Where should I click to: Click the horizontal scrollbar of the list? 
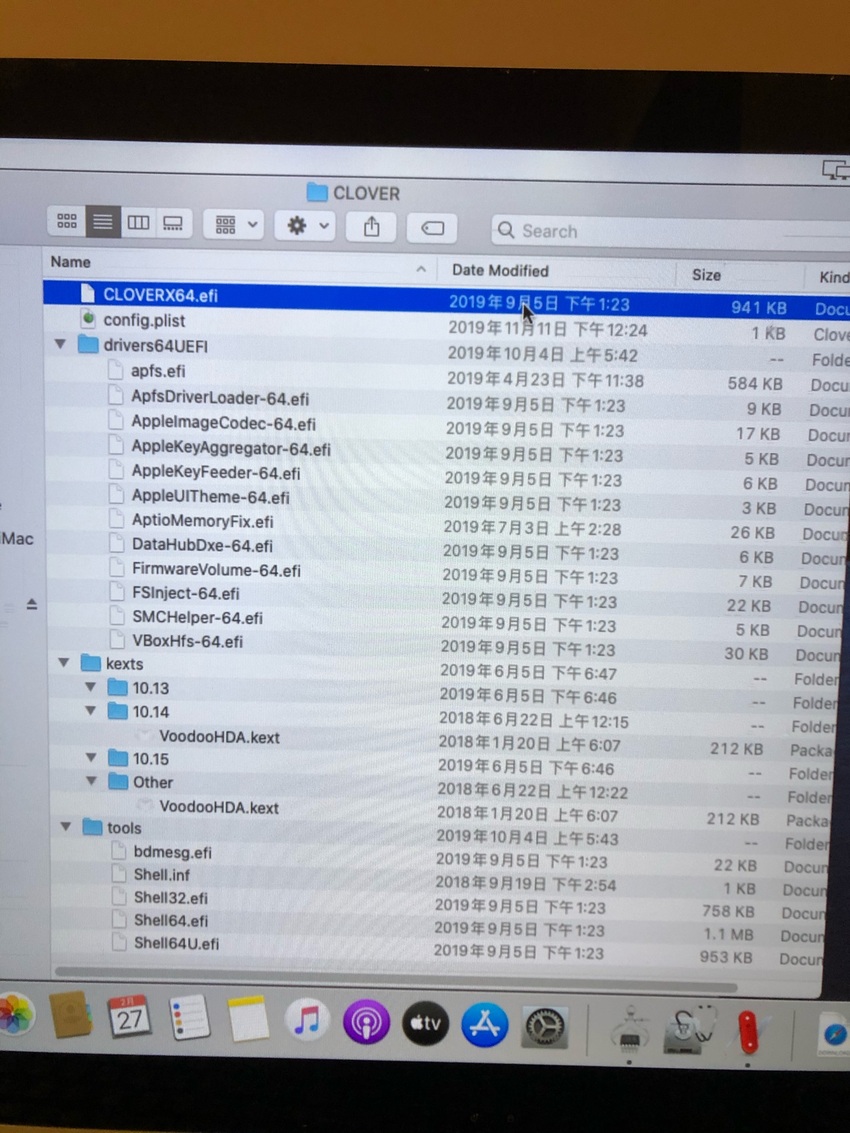click(x=396, y=979)
